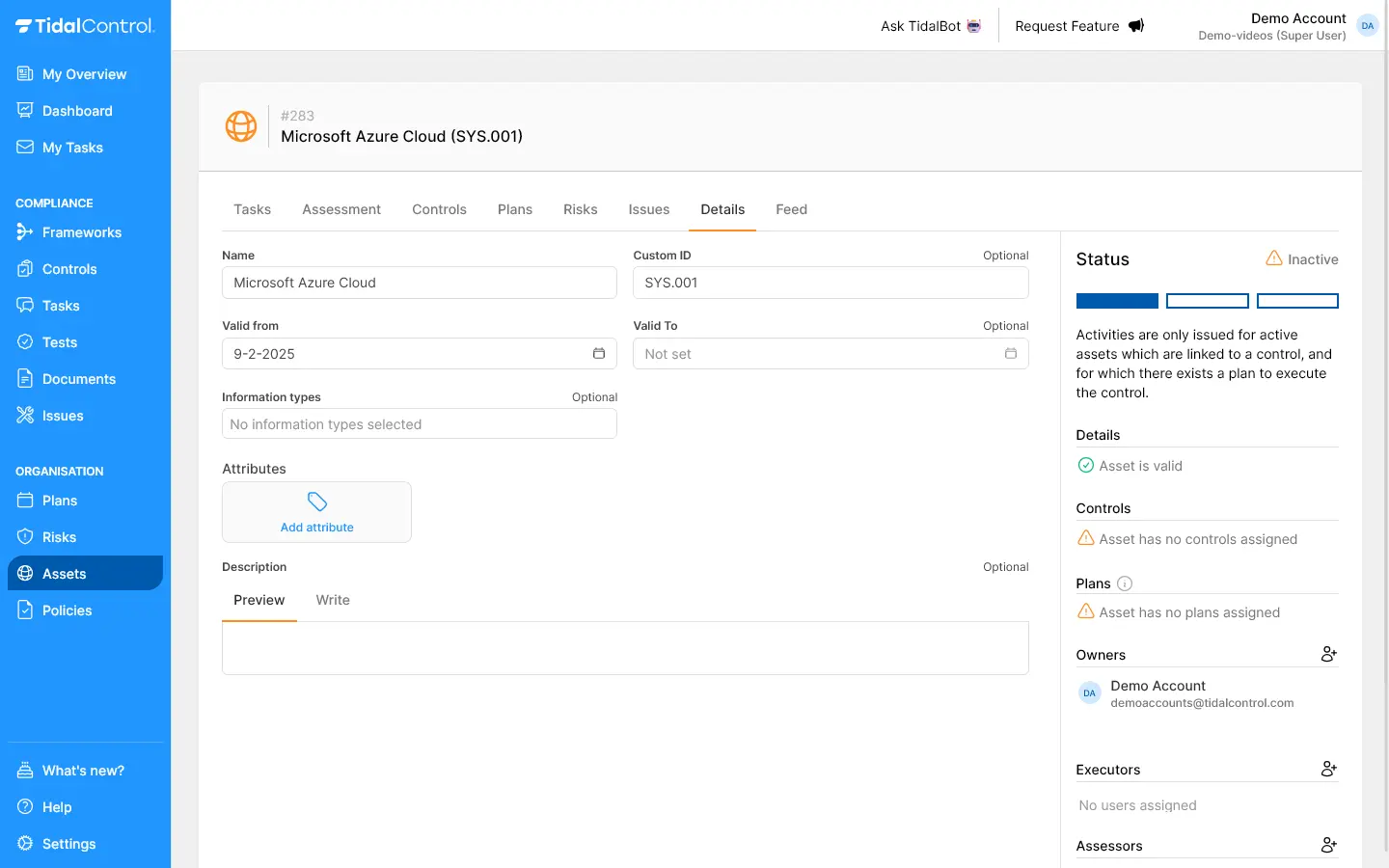Click the Custom ID input field
This screenshot has width=1389, height=868.
830,283
